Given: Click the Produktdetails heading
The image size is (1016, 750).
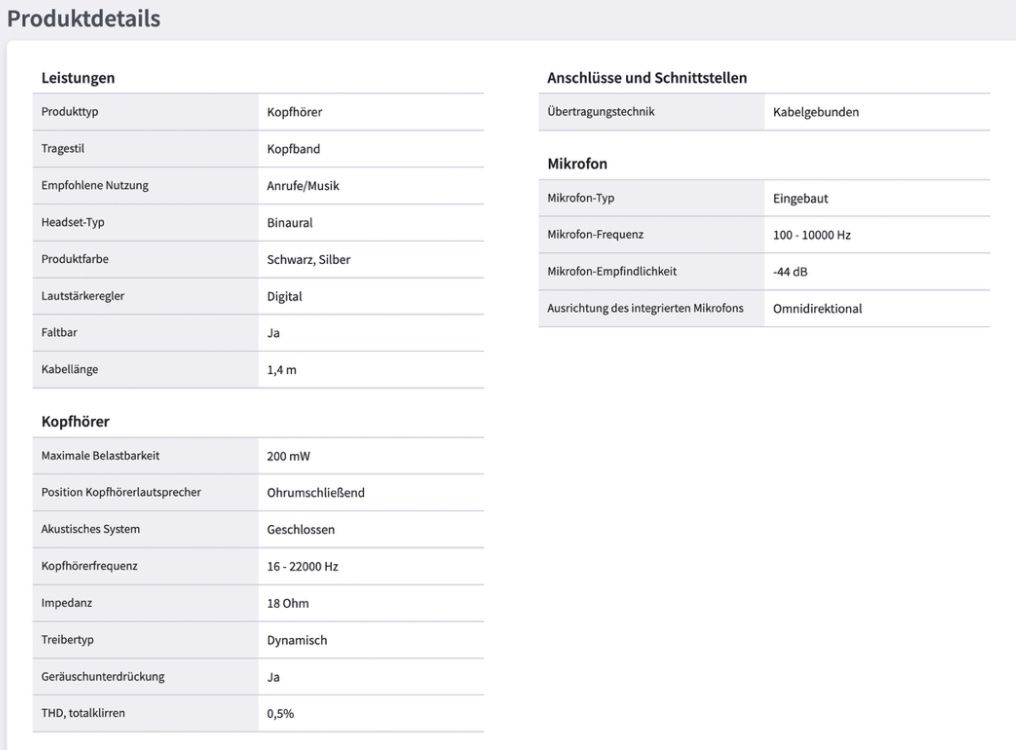Looking at the screenshot, I should [84, 18].
